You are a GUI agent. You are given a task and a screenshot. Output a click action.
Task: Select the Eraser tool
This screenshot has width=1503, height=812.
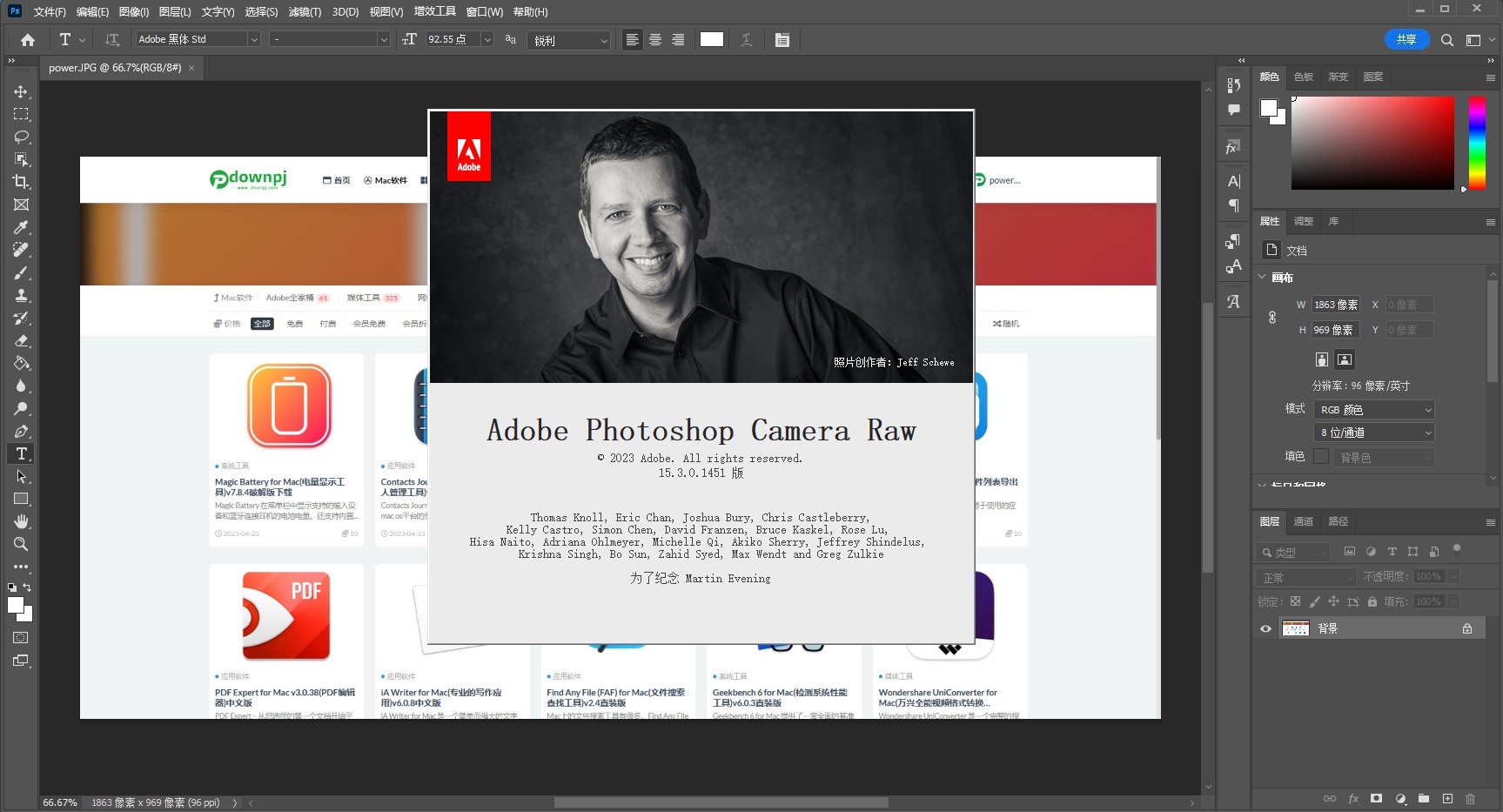tap(21, 341)
